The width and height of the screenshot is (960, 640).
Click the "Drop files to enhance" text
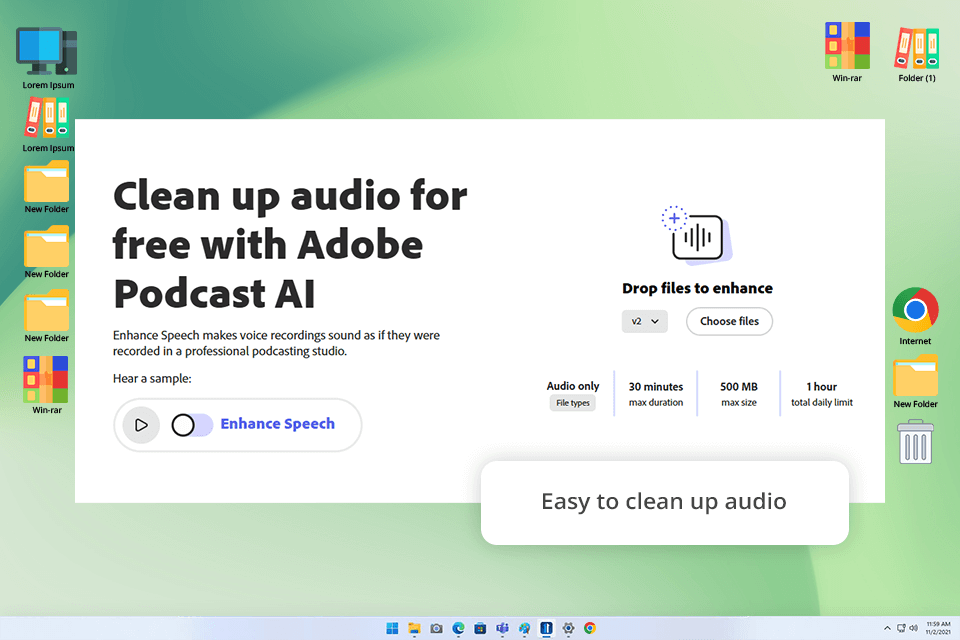pos(697,288)
